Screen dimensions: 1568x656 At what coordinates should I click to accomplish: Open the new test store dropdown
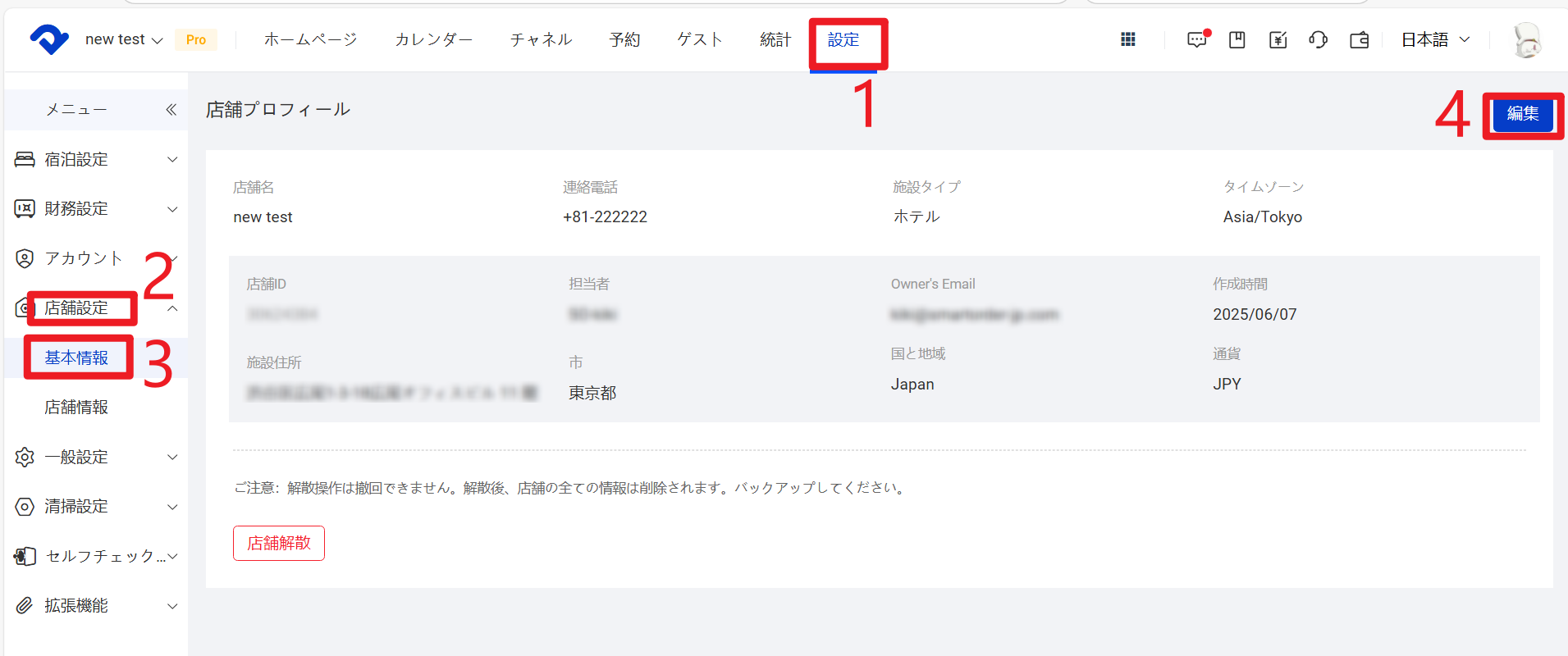click(123, 39)
